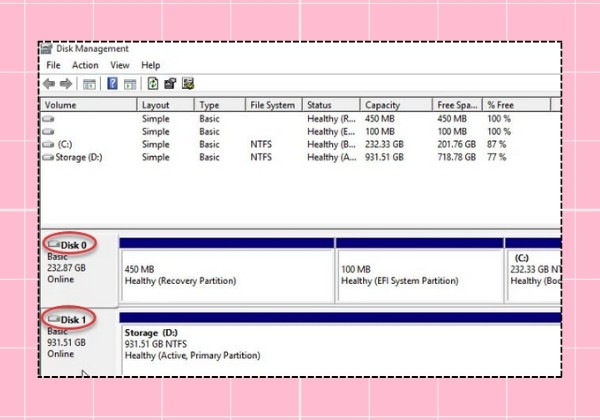
Task: Click the 232.87 GB size under Disk 0
Action: (x=66, y=268)
